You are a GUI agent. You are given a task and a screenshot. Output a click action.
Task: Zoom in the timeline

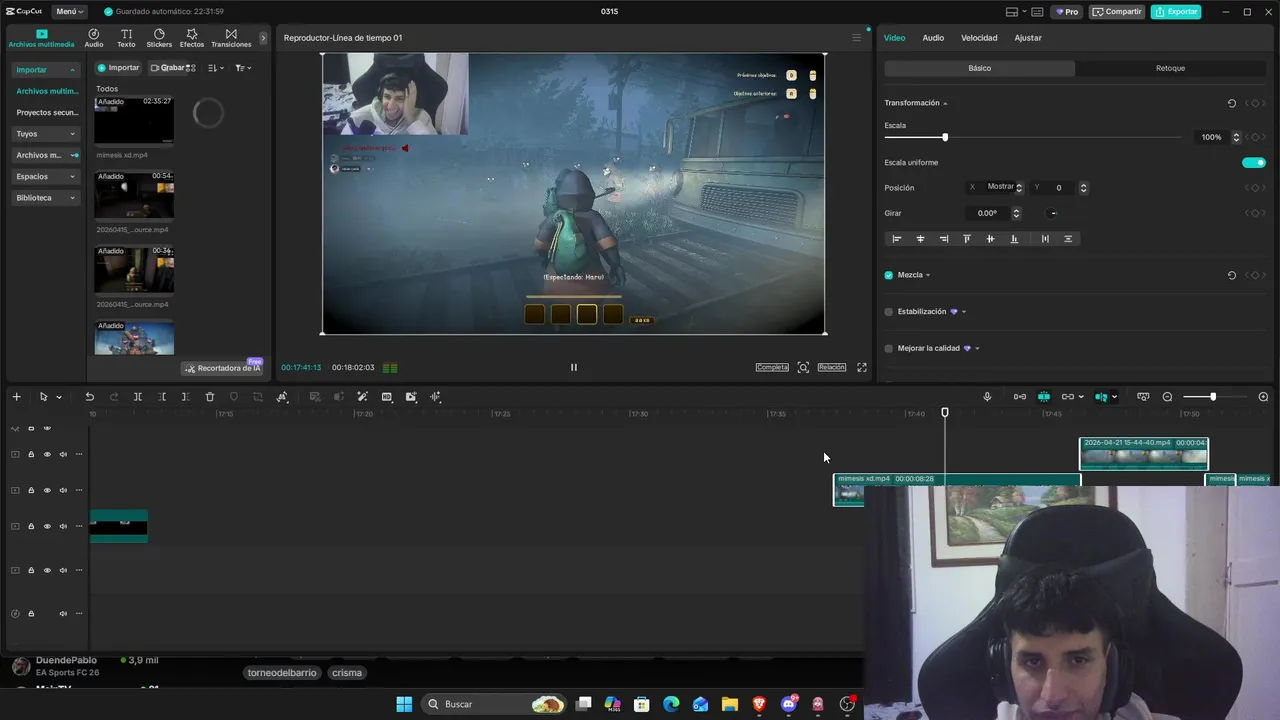click(1263, 397)
